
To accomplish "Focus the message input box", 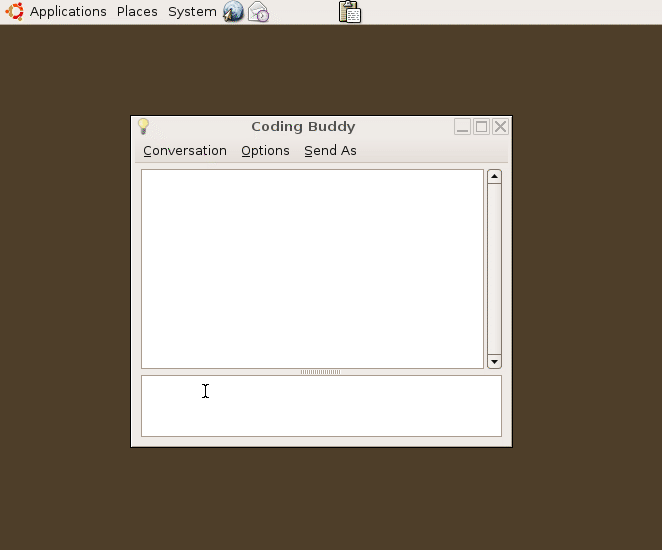I will [320, 406].
